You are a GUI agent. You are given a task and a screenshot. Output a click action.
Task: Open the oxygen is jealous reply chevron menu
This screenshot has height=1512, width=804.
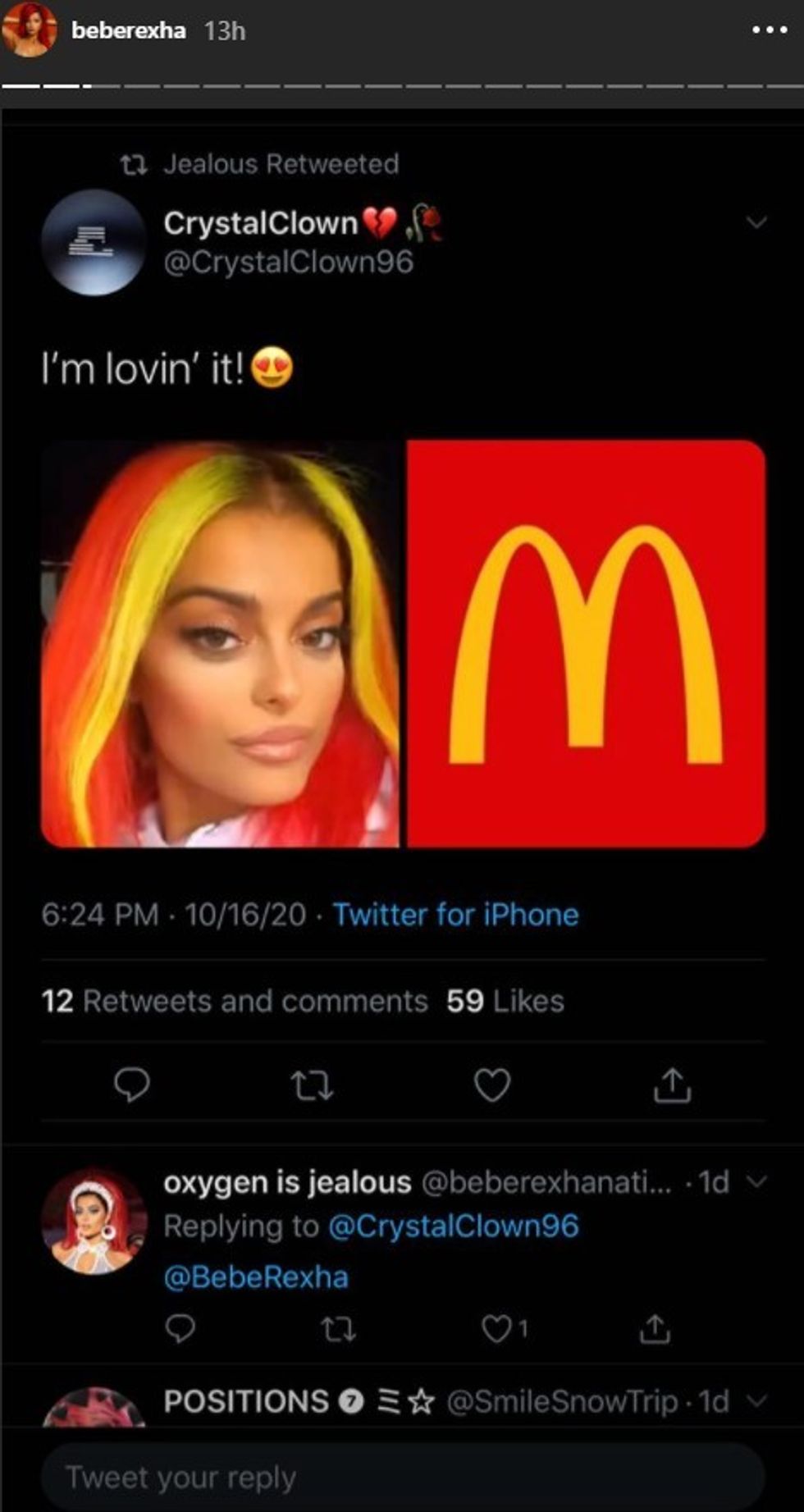[x=756, y=1181]
